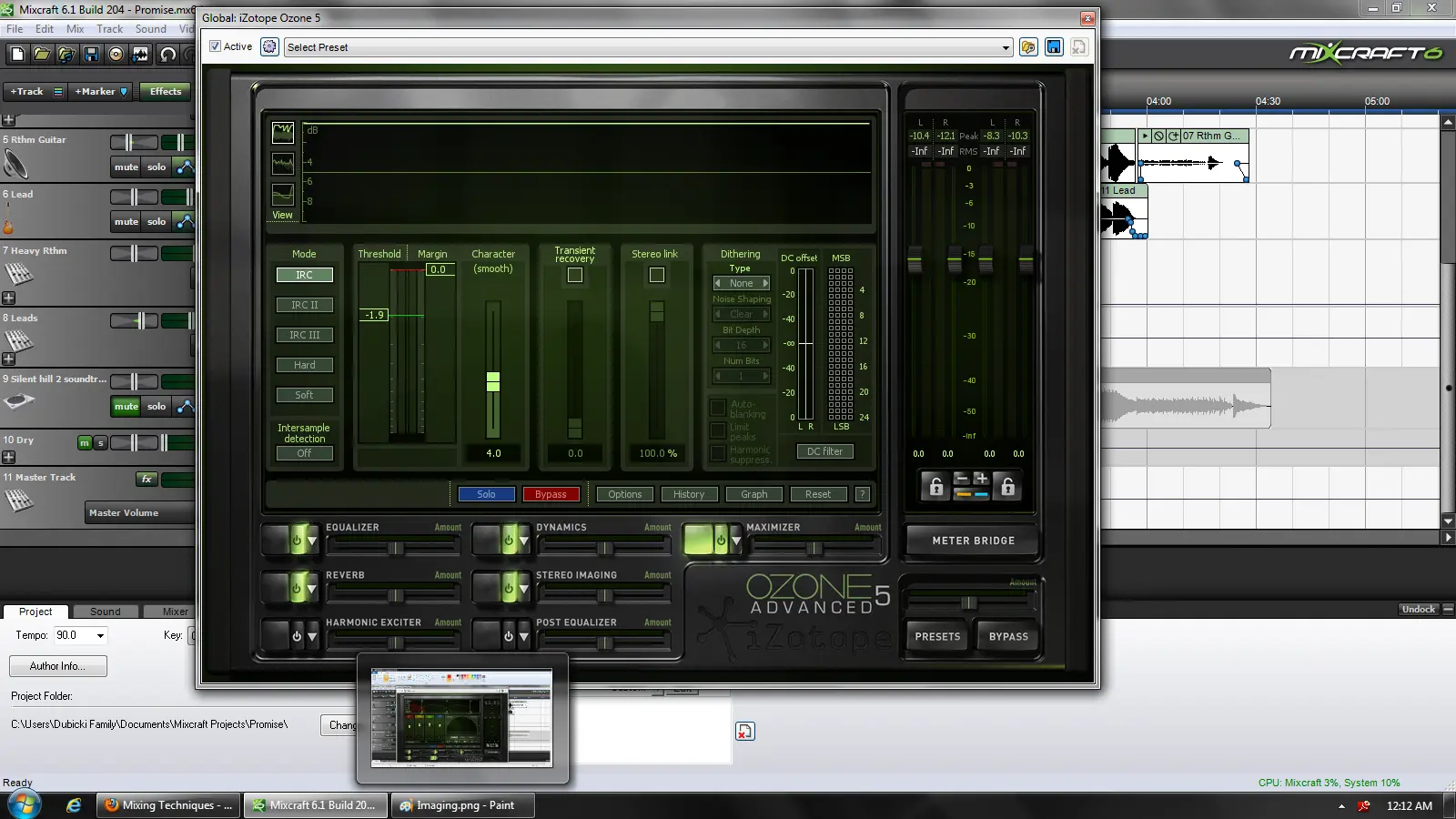The height and width of the screenshot is (819, 1456).
Task: Click the right output meter lock icon
Action: pos(1007,487)
